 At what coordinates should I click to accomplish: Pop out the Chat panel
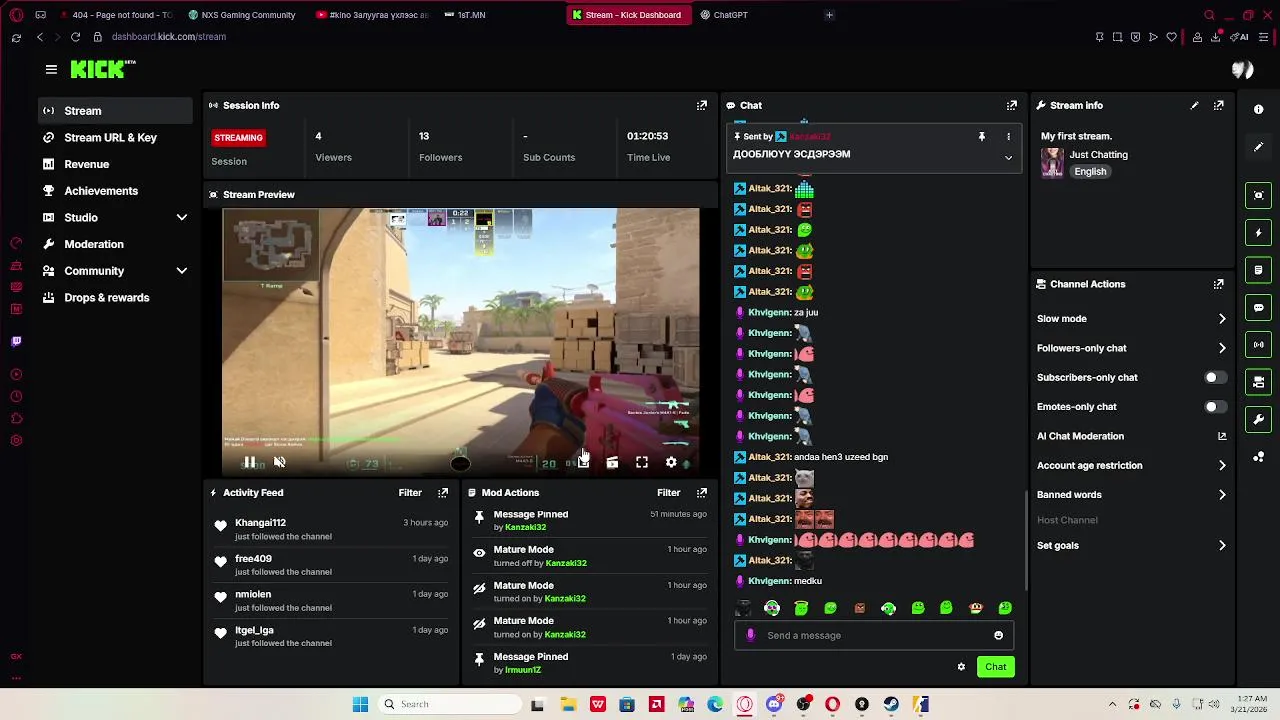point(1012,105)
